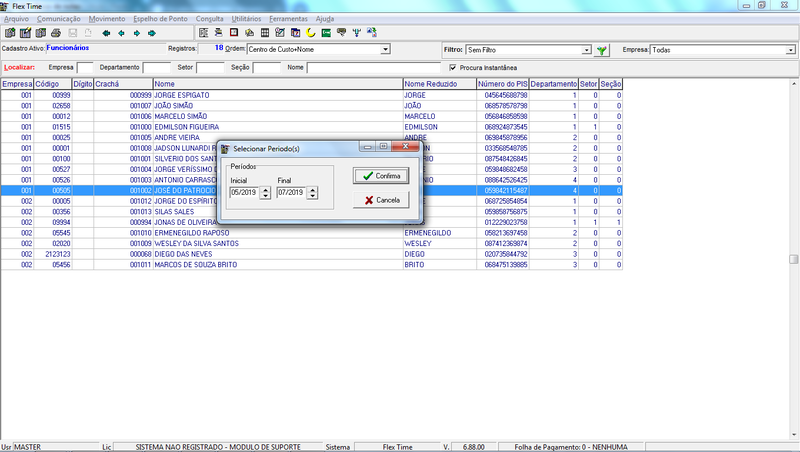Go to first record with leftmost teal arrow
The width and height of the screenshot is (800, 452).
coord(106,33)
